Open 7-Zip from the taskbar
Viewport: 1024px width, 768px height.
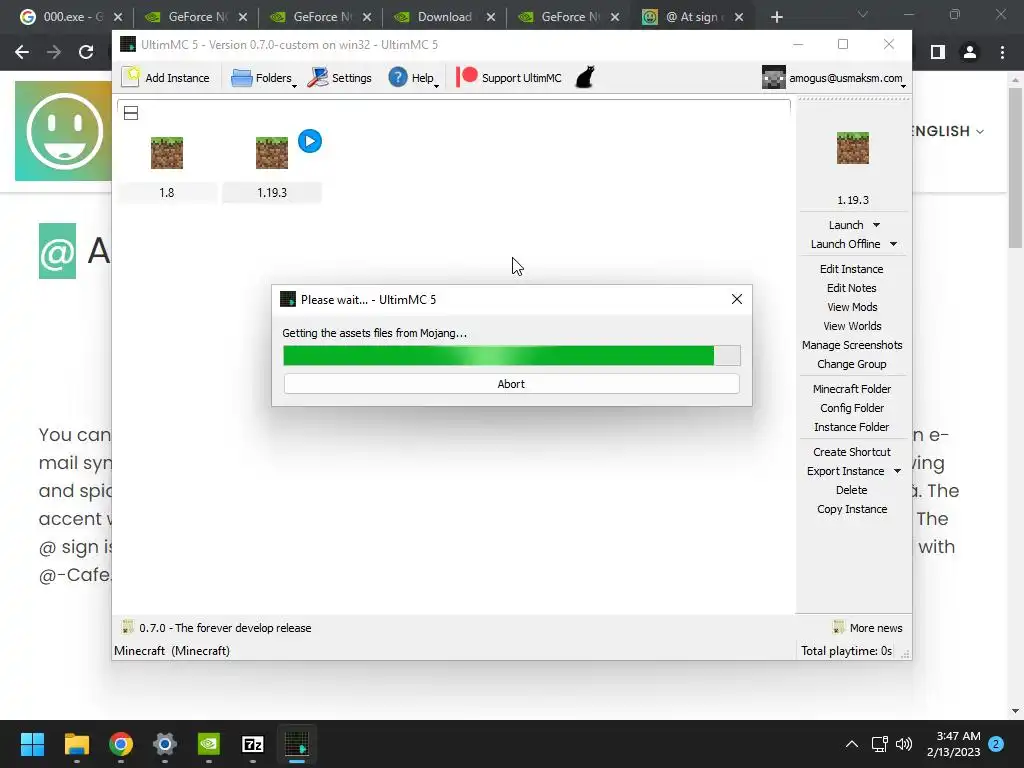[x=253, y=744]
